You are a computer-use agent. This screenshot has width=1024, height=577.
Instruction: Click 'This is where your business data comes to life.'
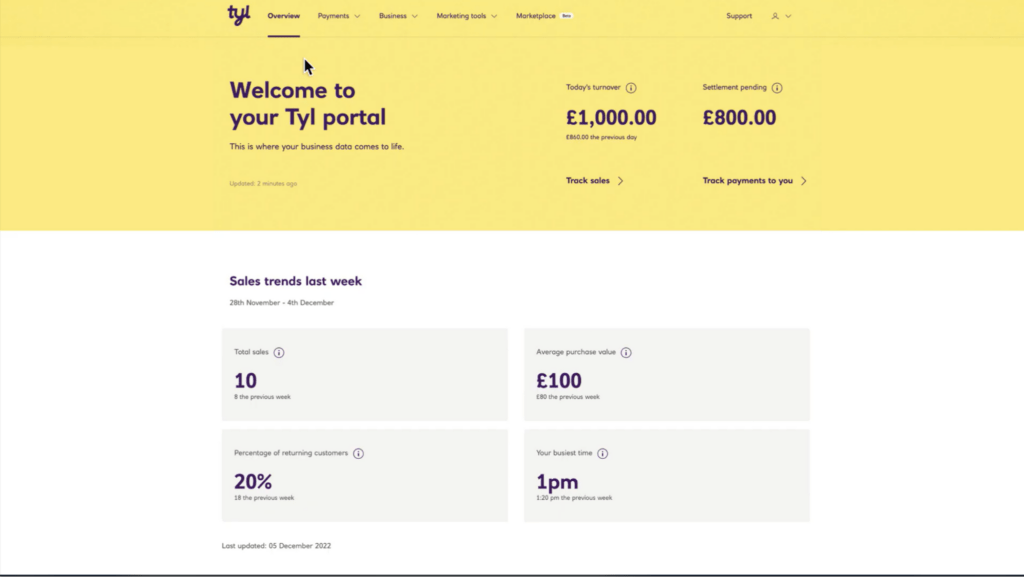pyautogui.click(x=317, y=147)
